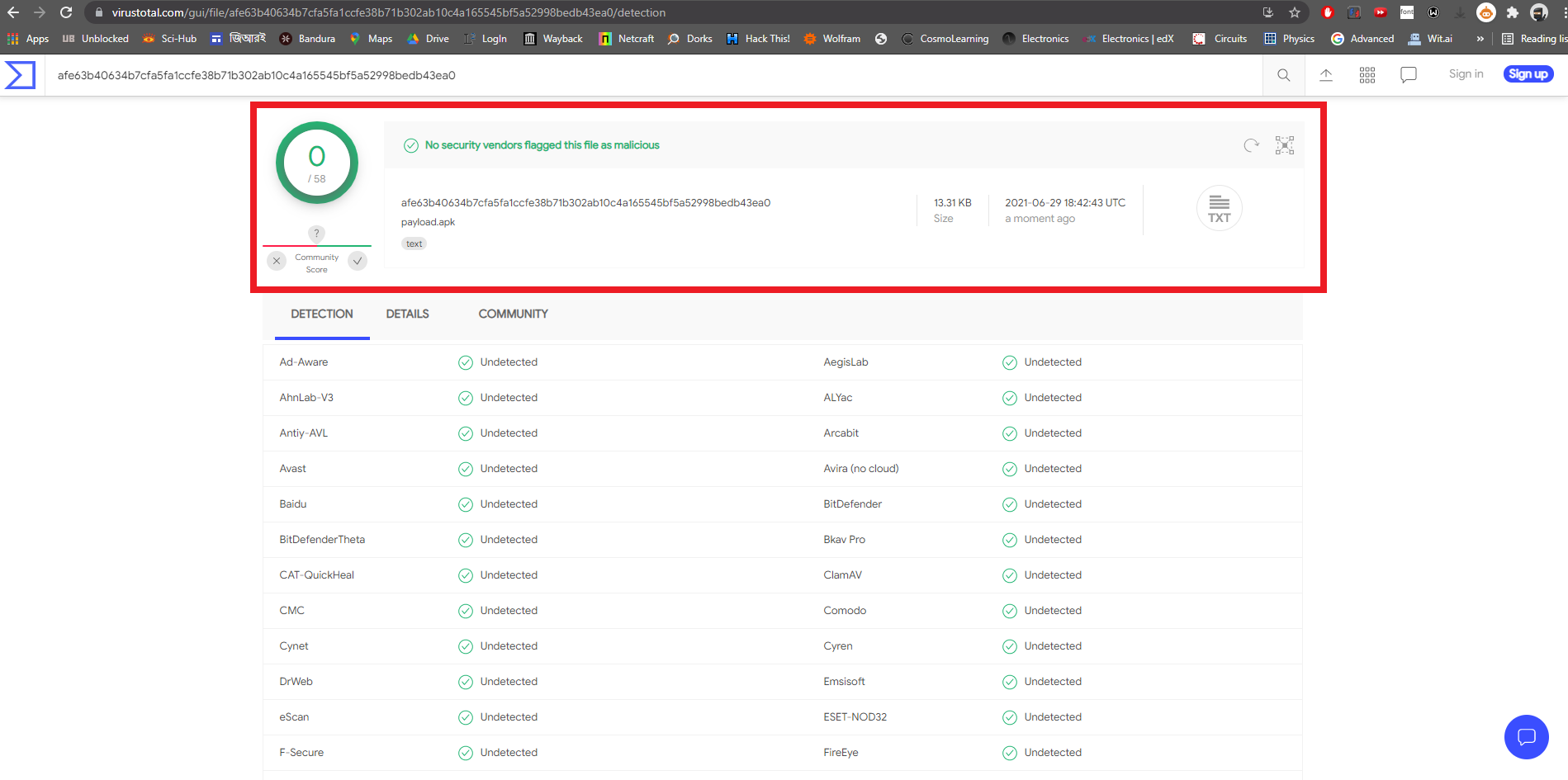The height and width of the screenshot is (780, 1568).
Task: Vote harmless with community checkmark button
Action: coord(358,261)
